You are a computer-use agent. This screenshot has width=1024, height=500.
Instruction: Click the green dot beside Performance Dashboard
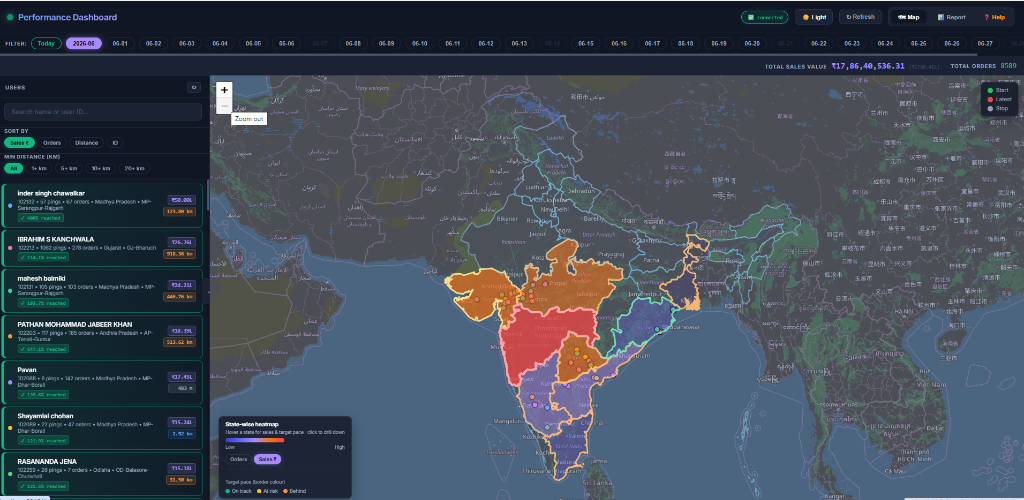(10, 17)
